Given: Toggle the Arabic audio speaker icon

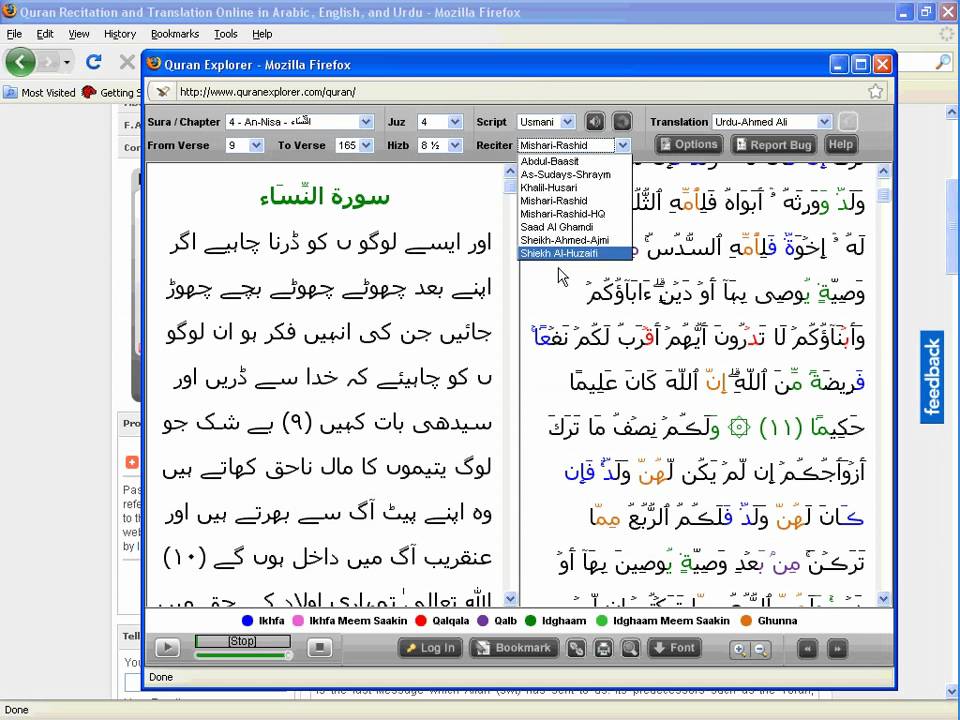Looking at the screenshot, I should tap(594, 122).
